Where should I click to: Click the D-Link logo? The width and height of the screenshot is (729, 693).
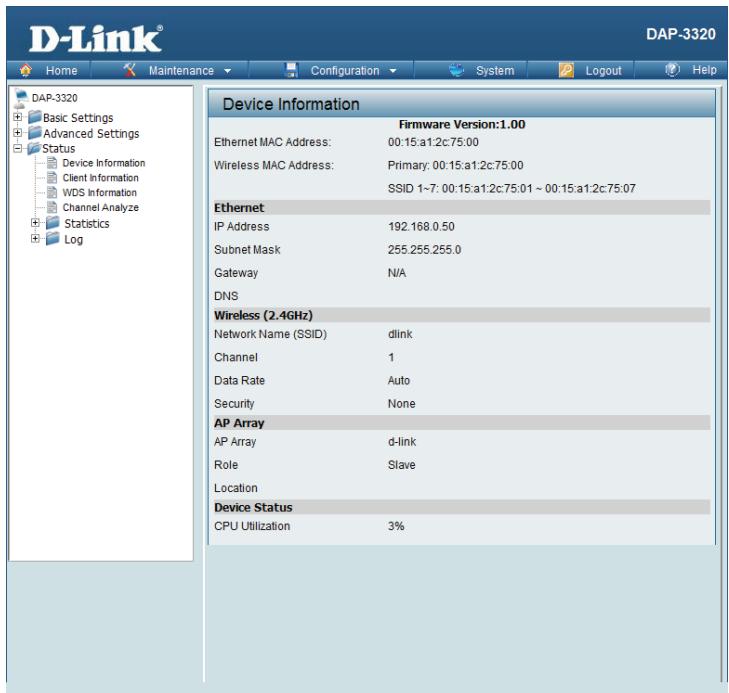96,39
